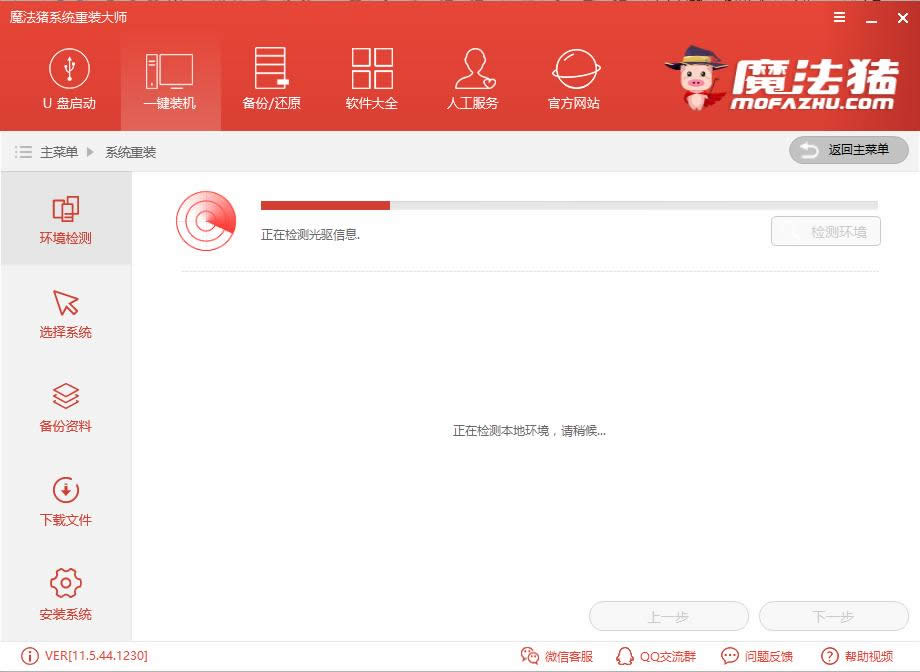Open the 备份资料 sidebar step

coord(66,407)
